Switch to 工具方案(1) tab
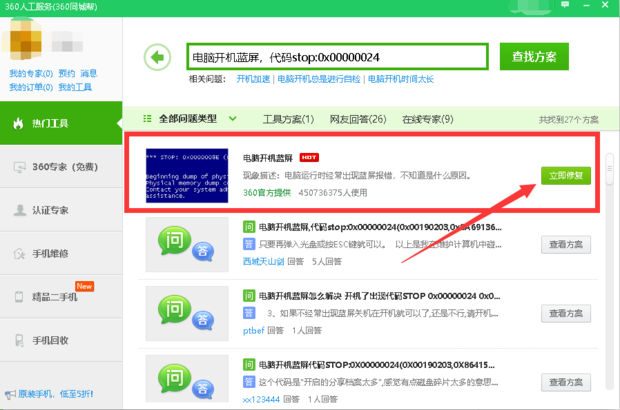This screenshot has width=620, height=410. [289, 119]
